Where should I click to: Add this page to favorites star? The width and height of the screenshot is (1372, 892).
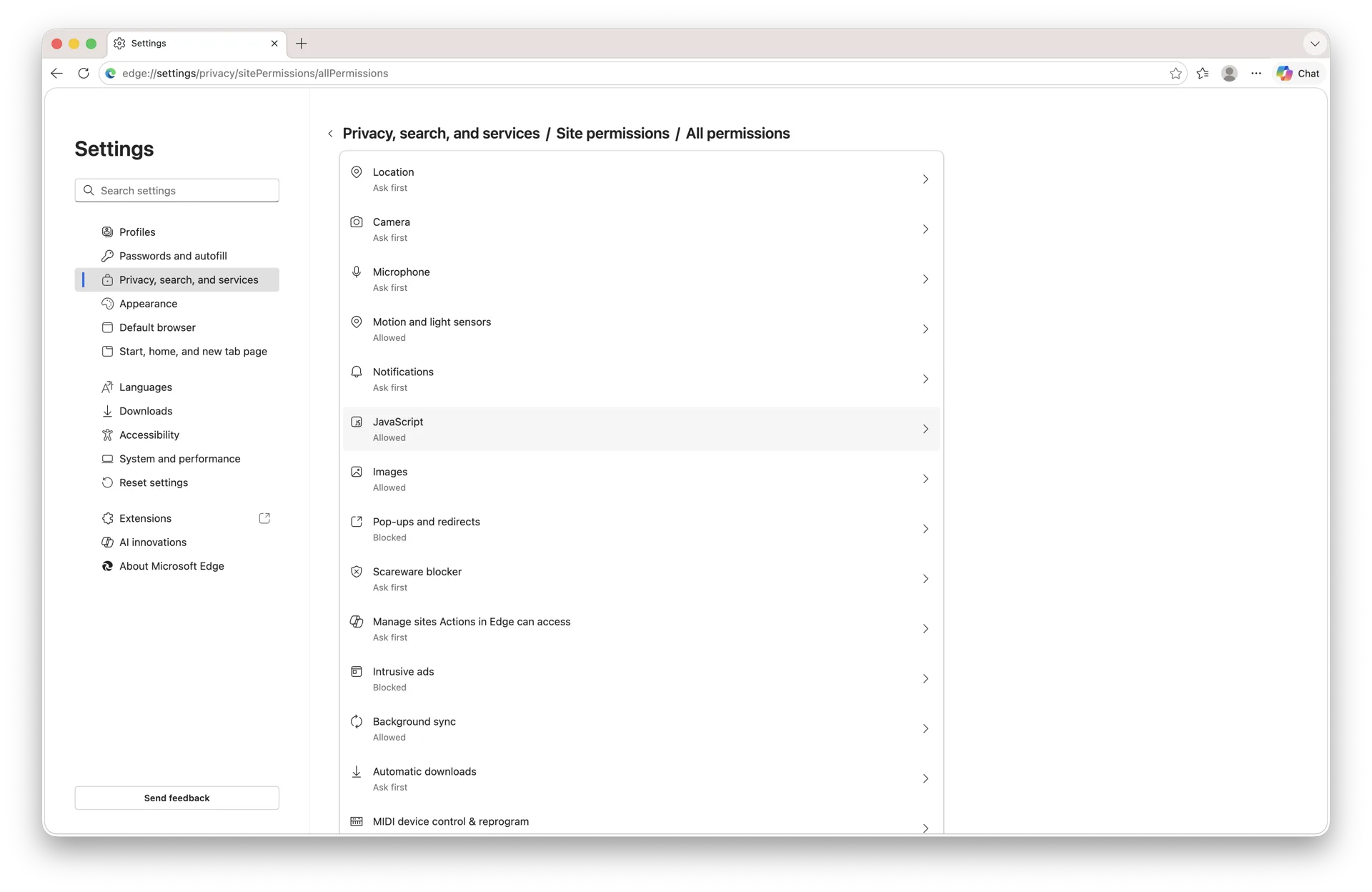pos(1175,74)
